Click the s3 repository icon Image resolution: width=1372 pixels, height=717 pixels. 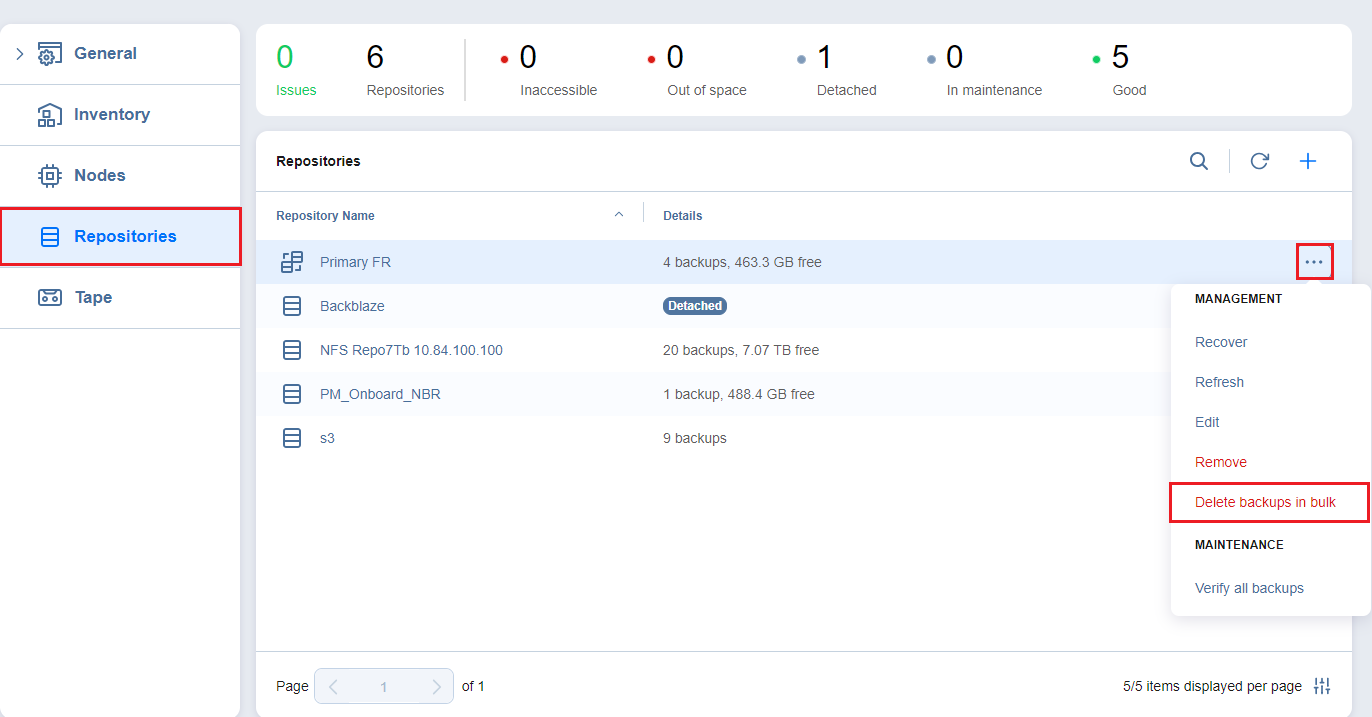[x=292, y=438]
